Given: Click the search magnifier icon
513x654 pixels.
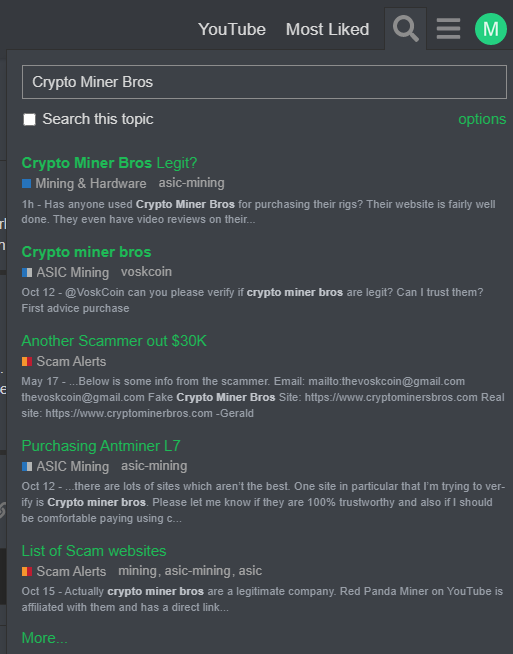Looking at the screenshot, I should click(x=405, y=29).
